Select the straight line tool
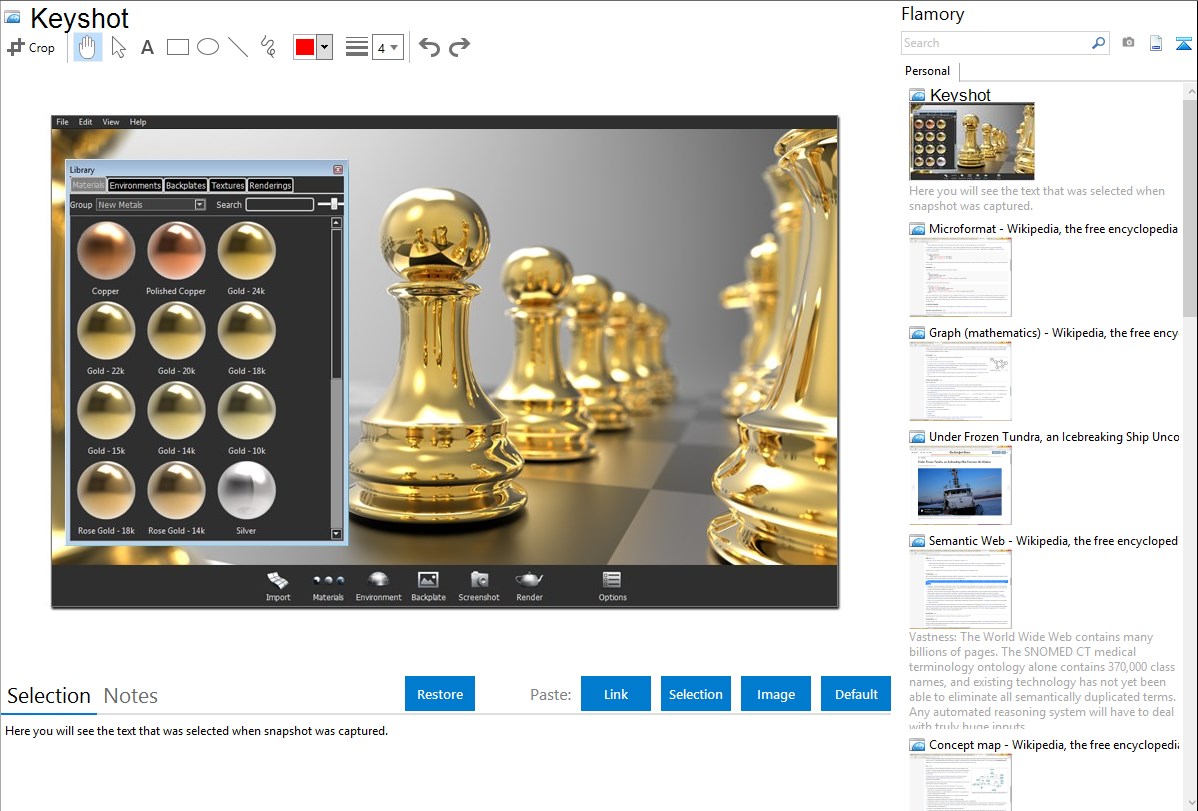Image resolution: width=1198 pixels, height=811 pixels. tap(238, 47)
